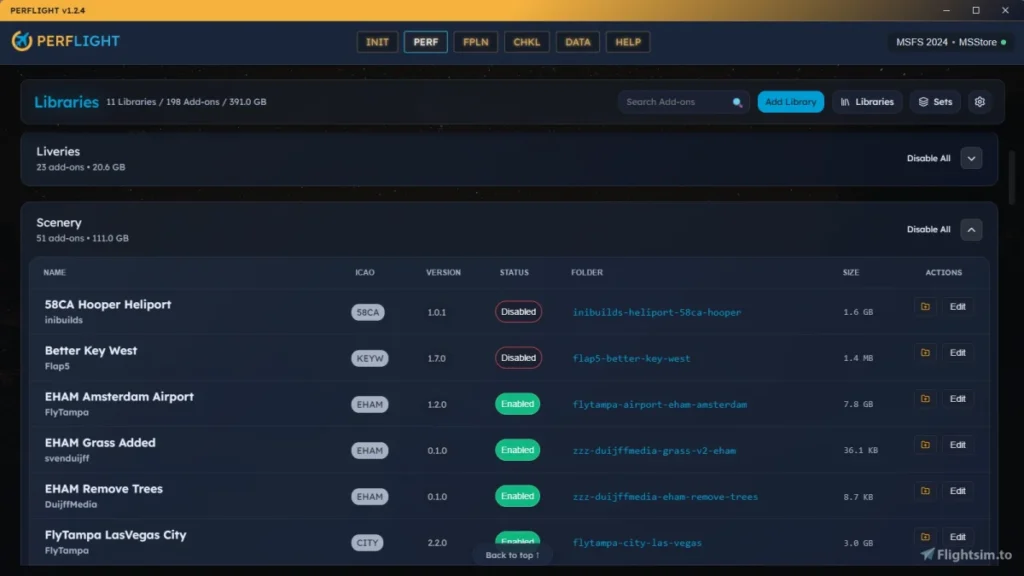The image size is (1024, 576).
Task: Toggle Disabled status of Better Key West
Action: tap(518, 358)
